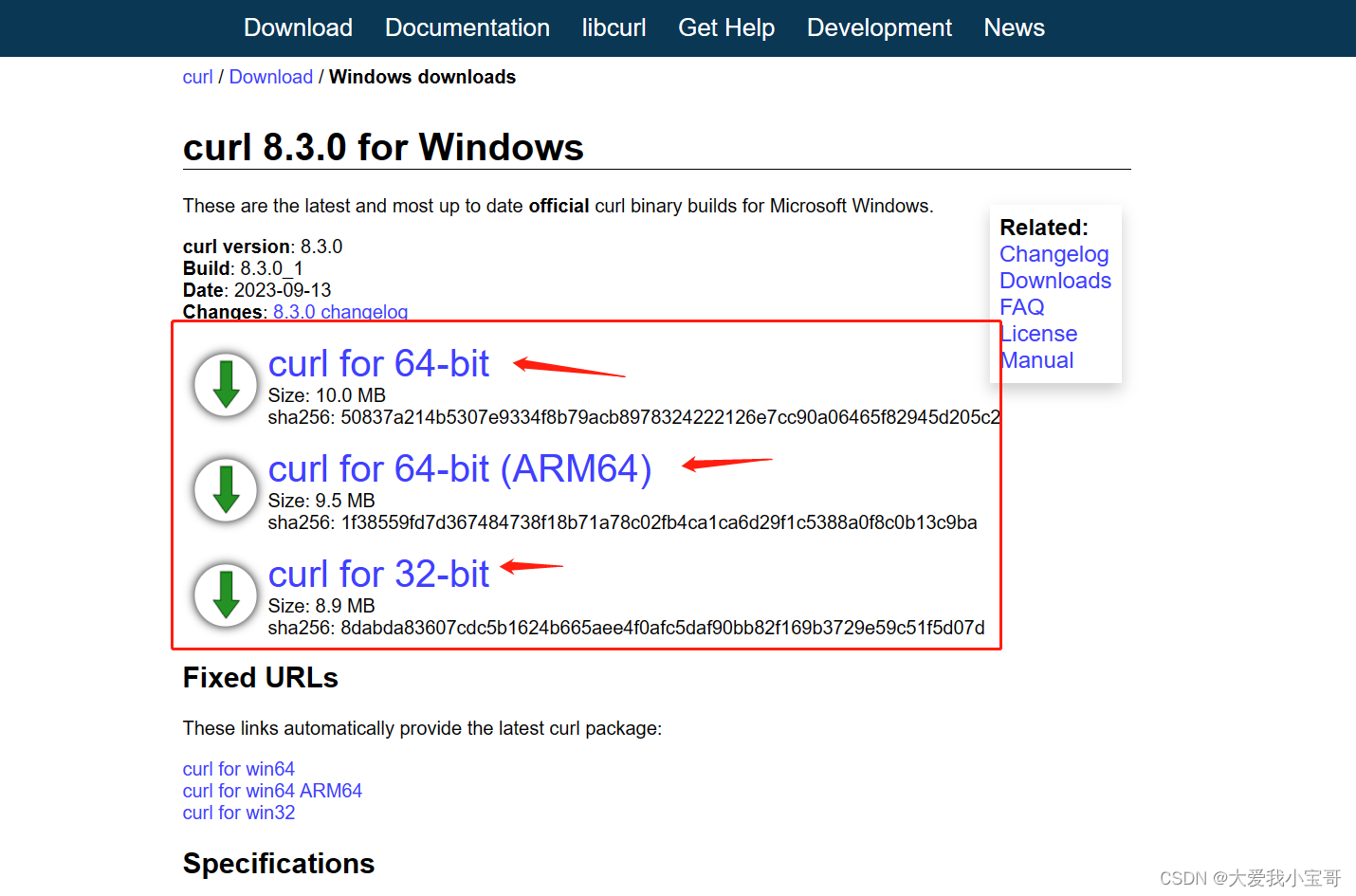Click the 'Size: 10.0 MB' text
Image resolution: width=1356 pixels, height=896 pixels.
pos(326,395)
